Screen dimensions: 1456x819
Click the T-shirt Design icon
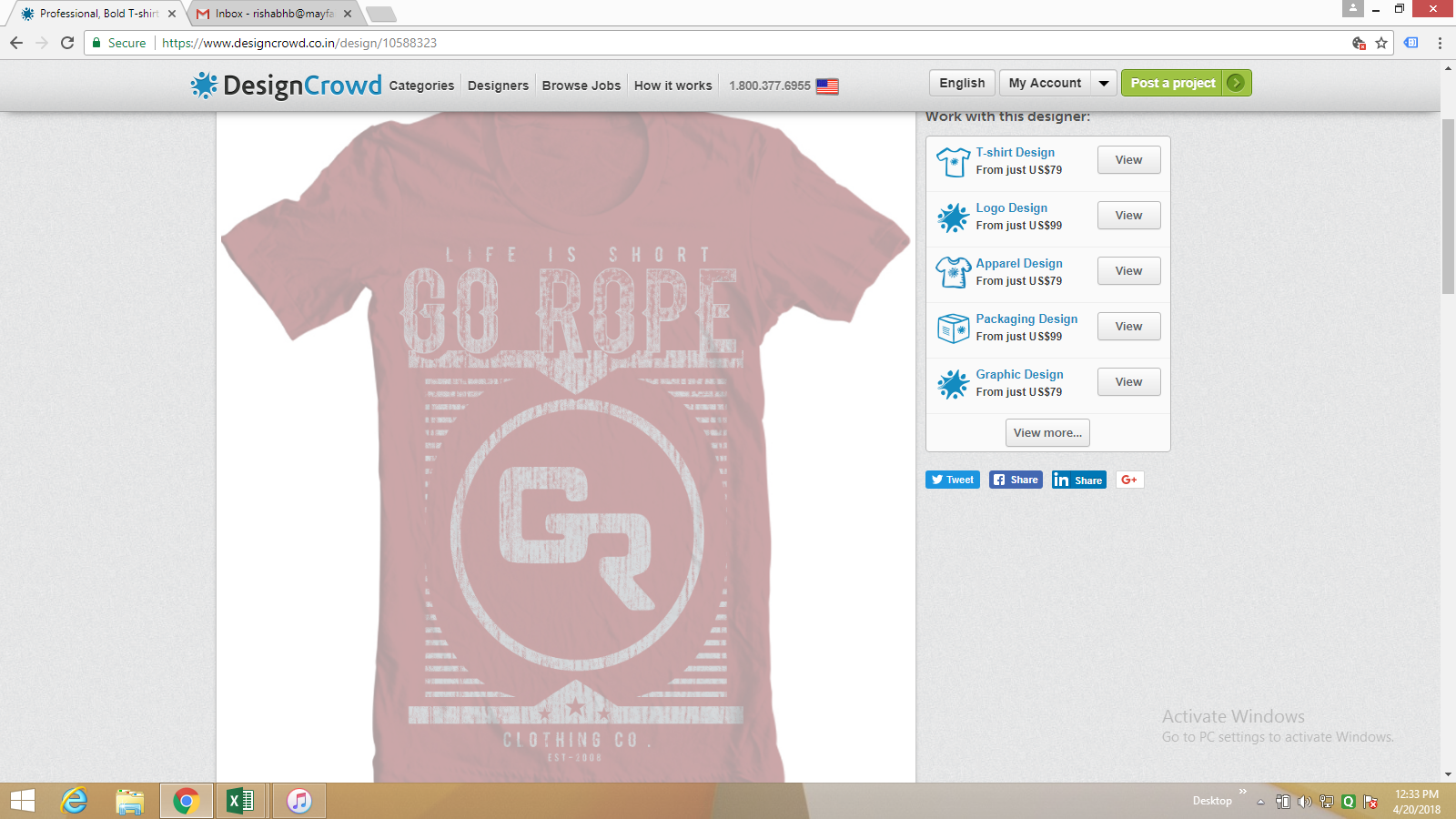tap(953, 162)
